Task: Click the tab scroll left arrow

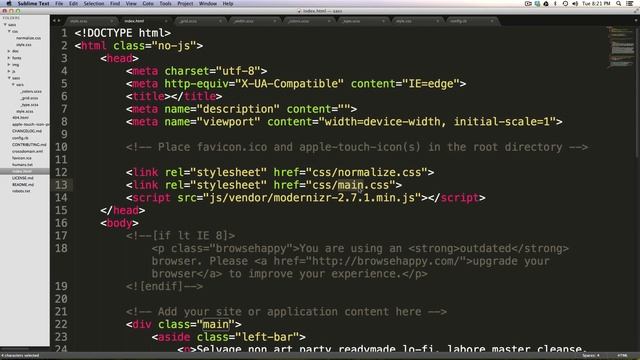Action: coord(54,20)
